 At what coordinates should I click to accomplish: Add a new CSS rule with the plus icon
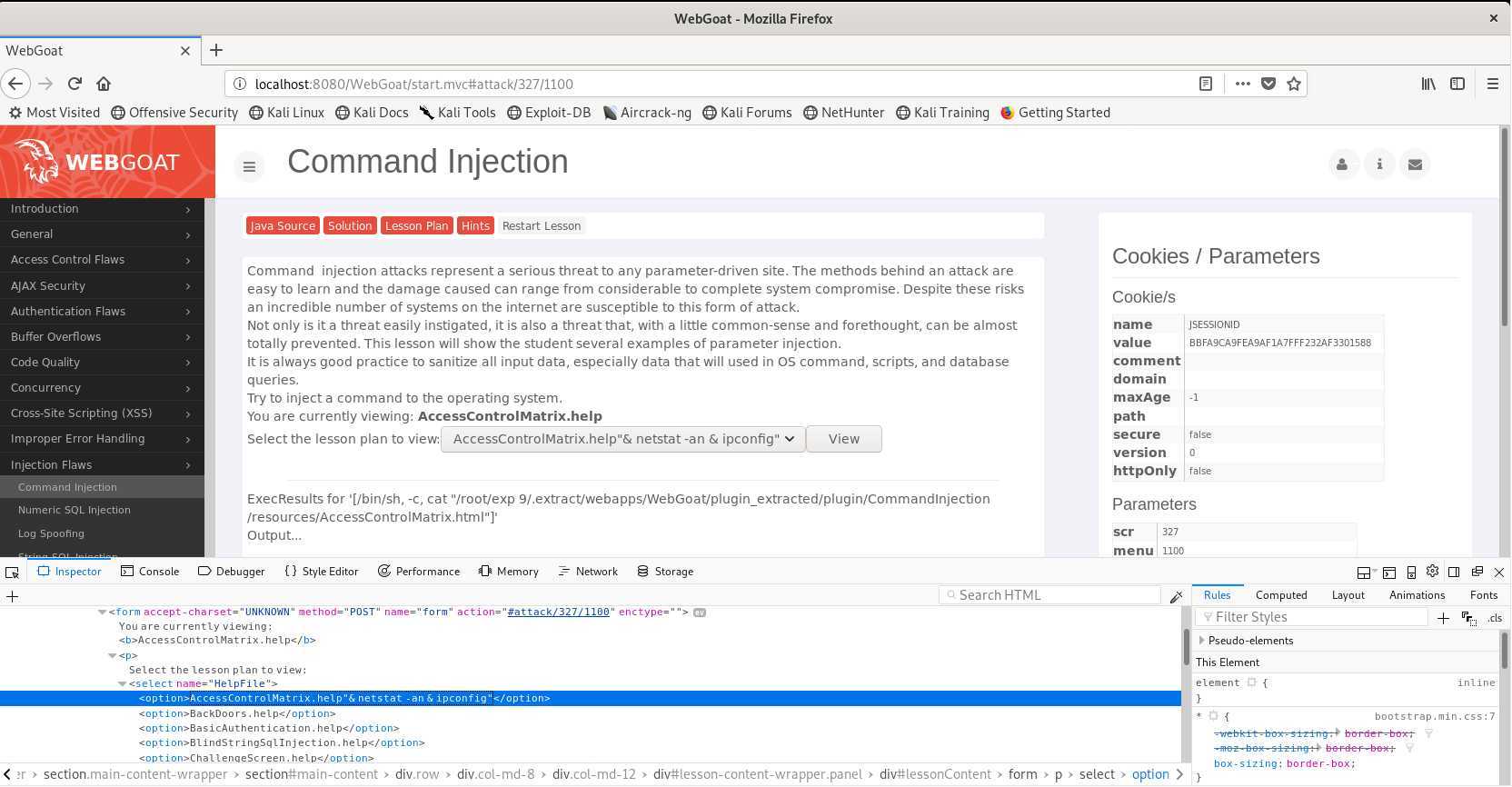pyautogui.click(x=1443, y=618)
